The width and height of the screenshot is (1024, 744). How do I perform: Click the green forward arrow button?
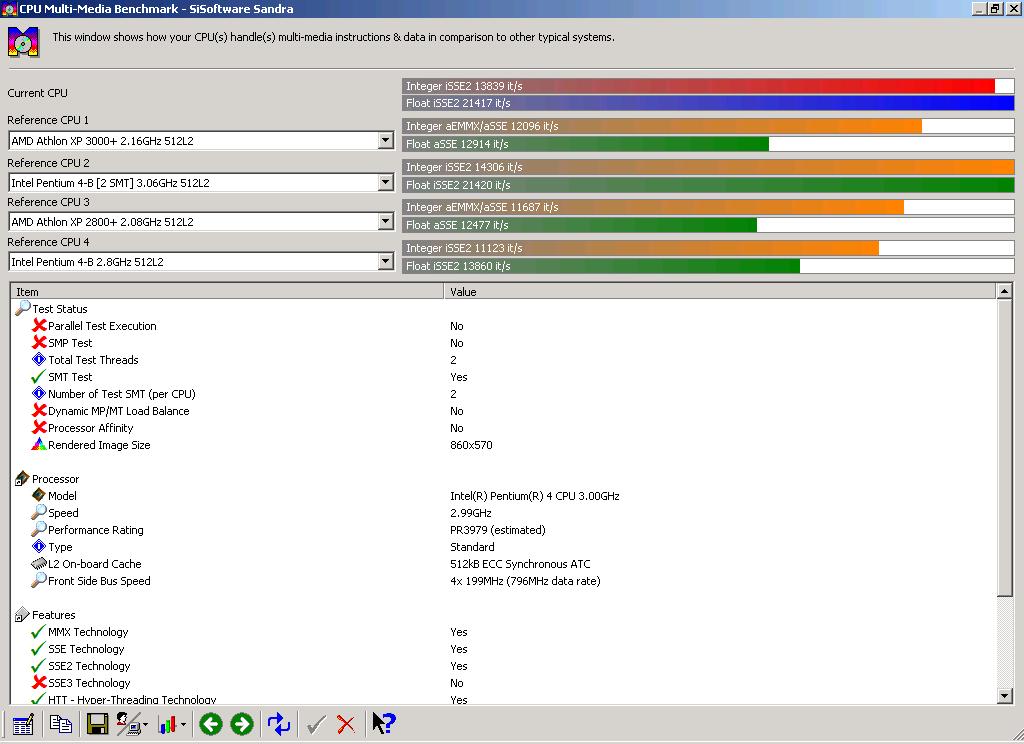coord(242,724)
